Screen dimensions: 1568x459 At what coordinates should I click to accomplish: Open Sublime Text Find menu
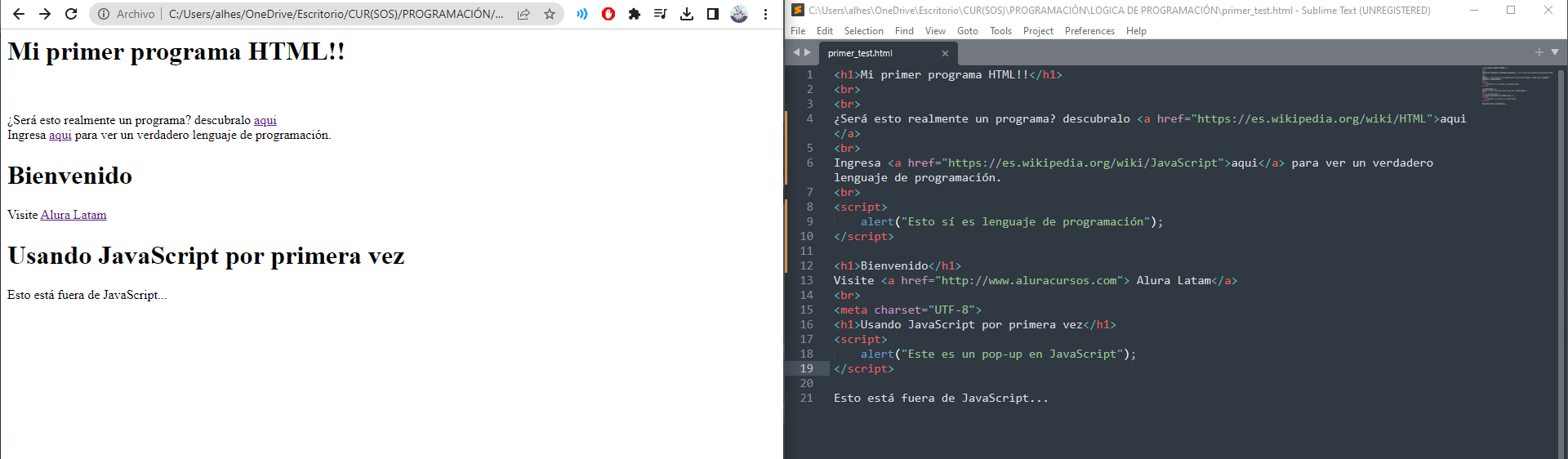pyautogui.click(x=904, y=31)
